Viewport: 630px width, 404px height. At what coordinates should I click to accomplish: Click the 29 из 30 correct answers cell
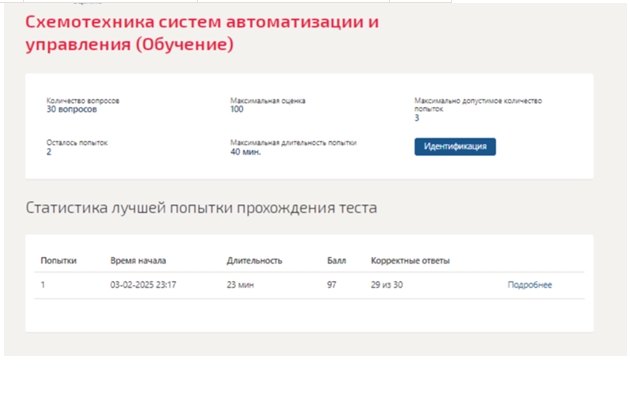pos(387,285)
